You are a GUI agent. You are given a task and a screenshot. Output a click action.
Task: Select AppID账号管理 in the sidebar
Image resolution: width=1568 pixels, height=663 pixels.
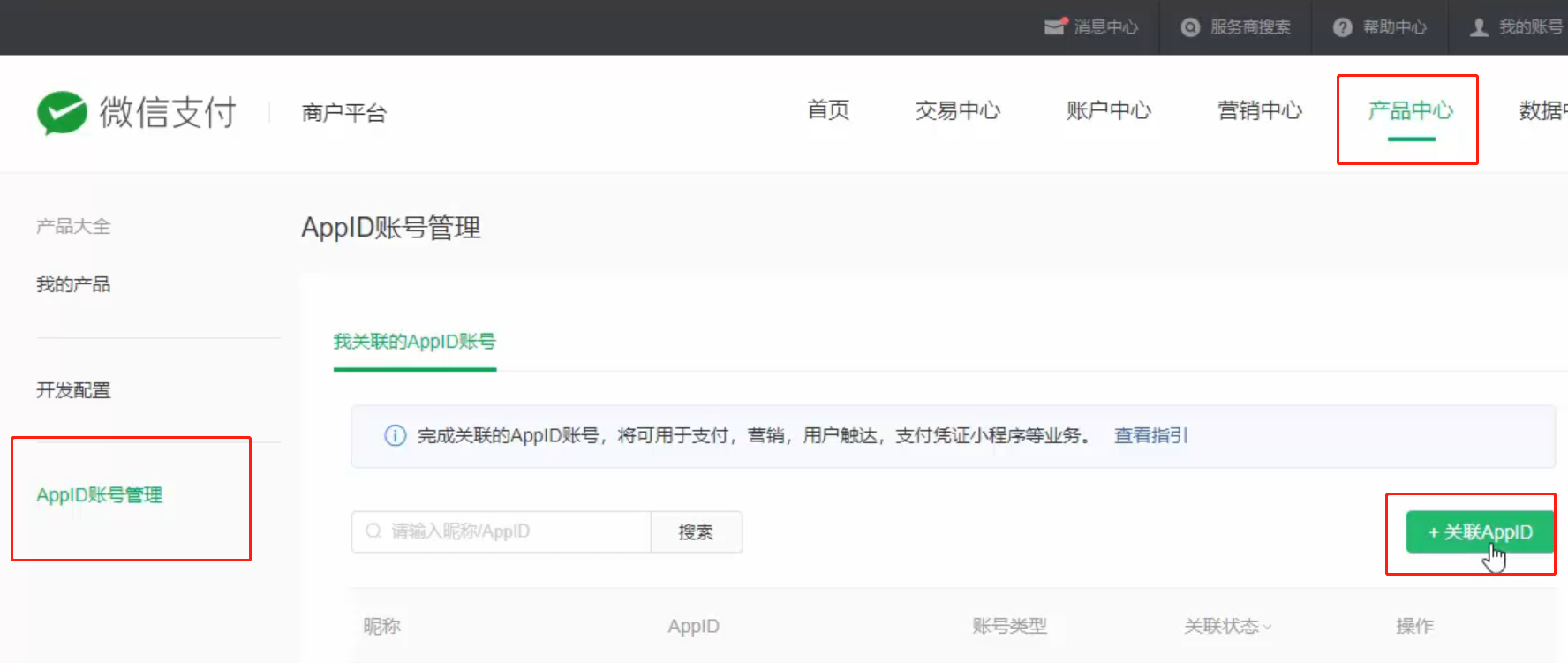99,495
